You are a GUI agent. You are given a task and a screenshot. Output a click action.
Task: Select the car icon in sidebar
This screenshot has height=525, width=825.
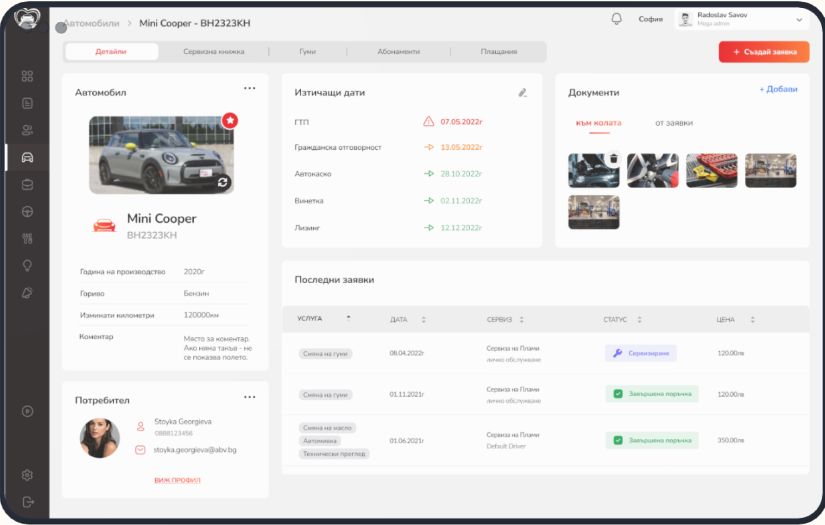27,157
